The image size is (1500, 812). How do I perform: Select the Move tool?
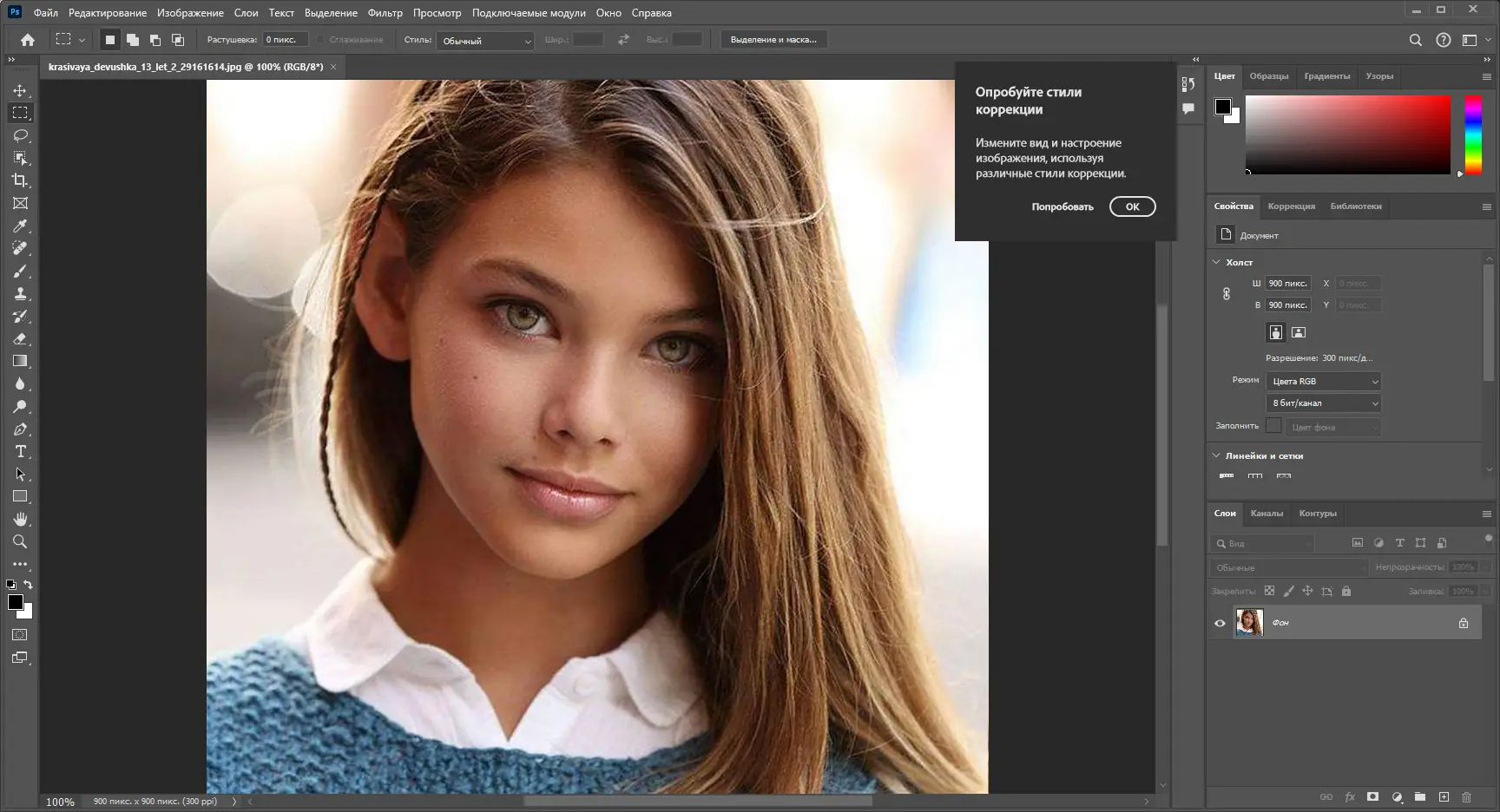(20, 90)
